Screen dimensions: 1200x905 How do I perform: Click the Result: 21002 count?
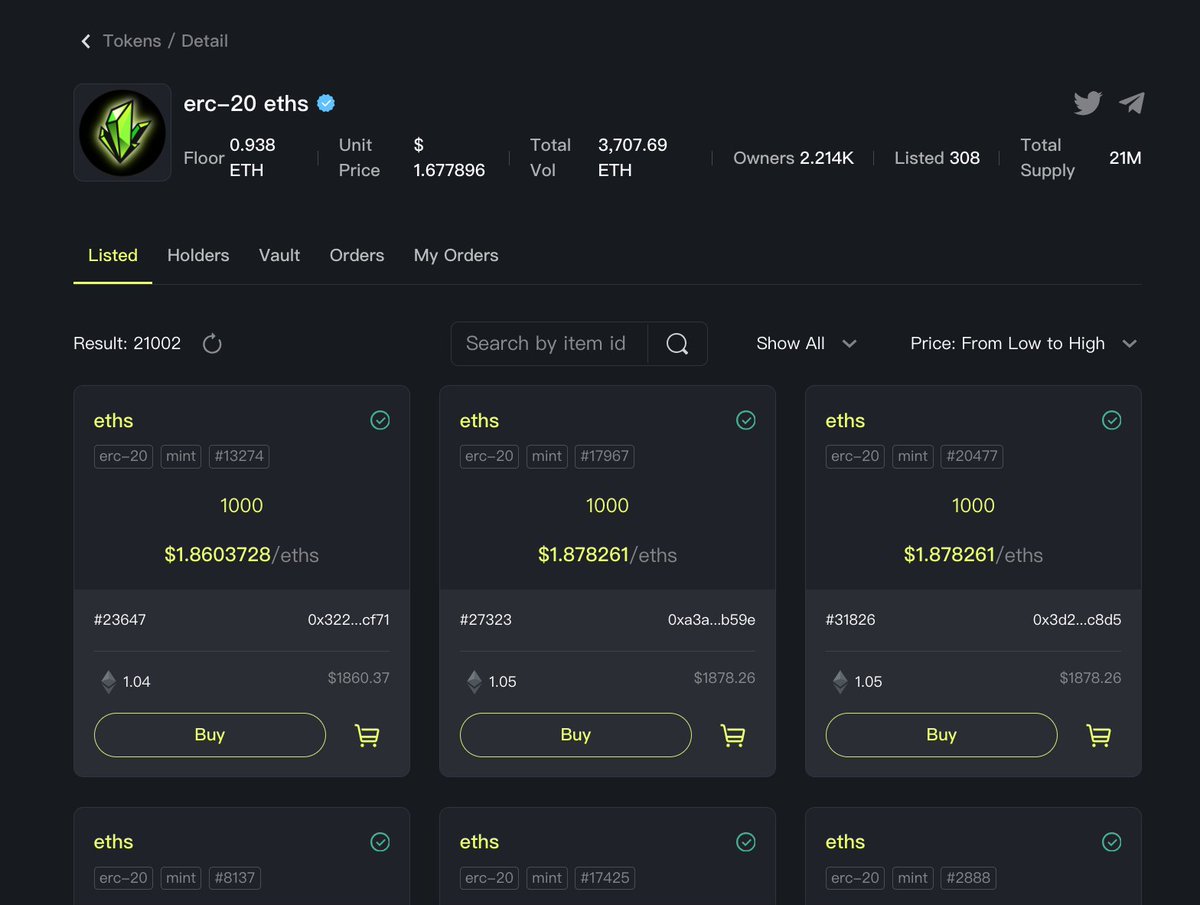[x=127, y=344]
